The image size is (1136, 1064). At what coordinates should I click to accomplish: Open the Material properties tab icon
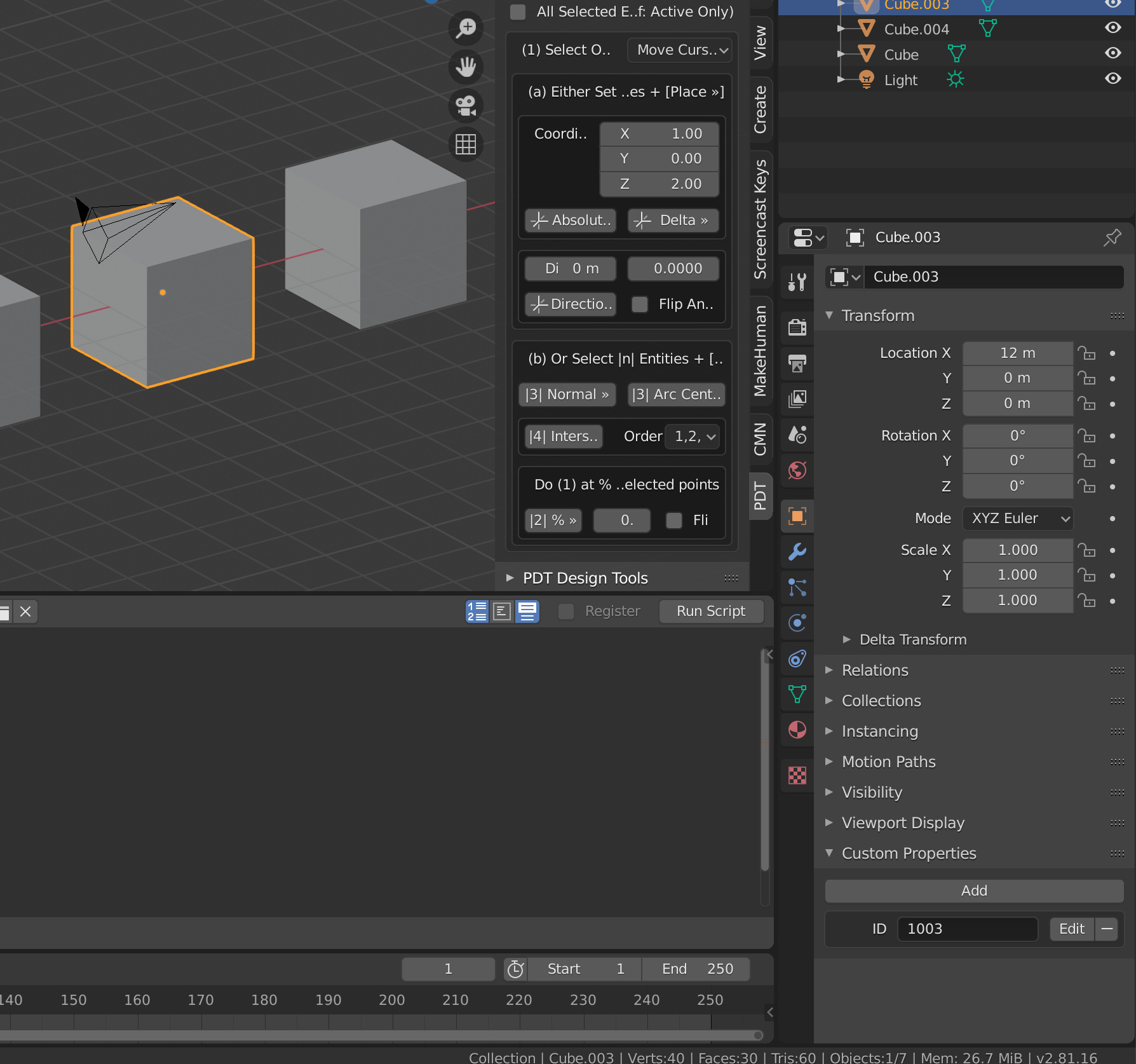point(797,730)
